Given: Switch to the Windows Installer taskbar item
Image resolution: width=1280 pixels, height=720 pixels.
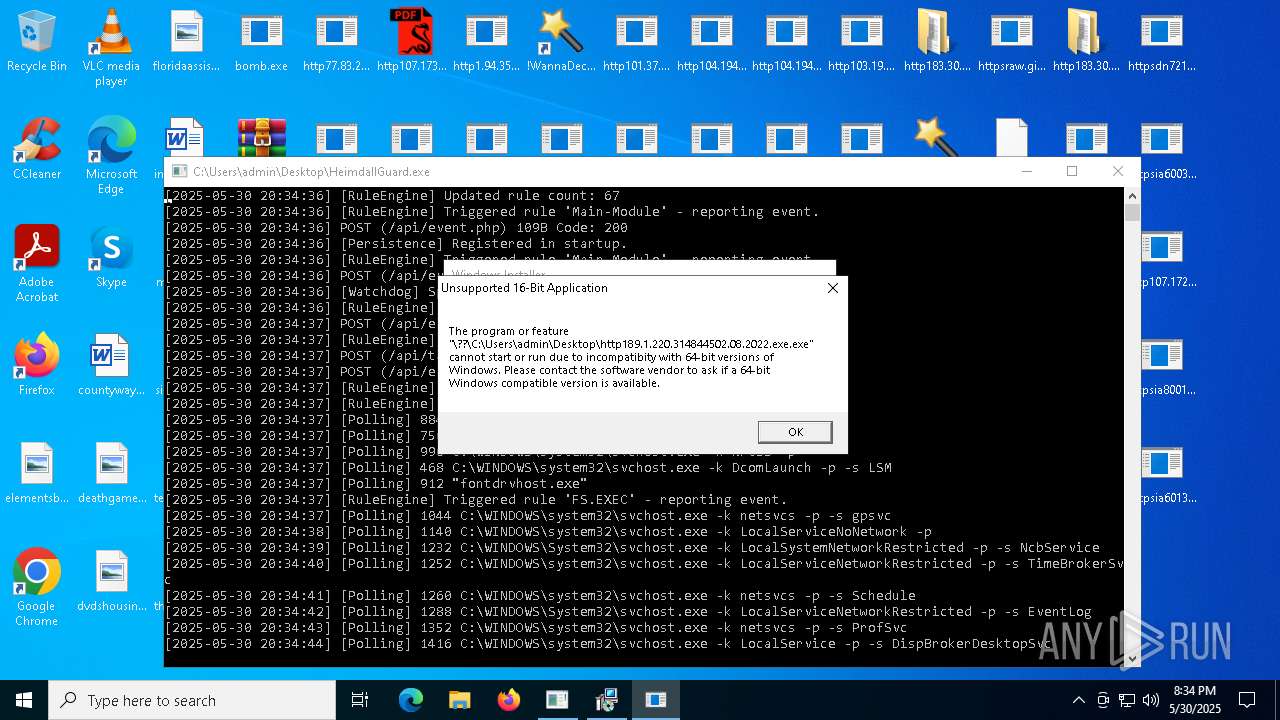Looking at the screenshot, I should [607, 700].
